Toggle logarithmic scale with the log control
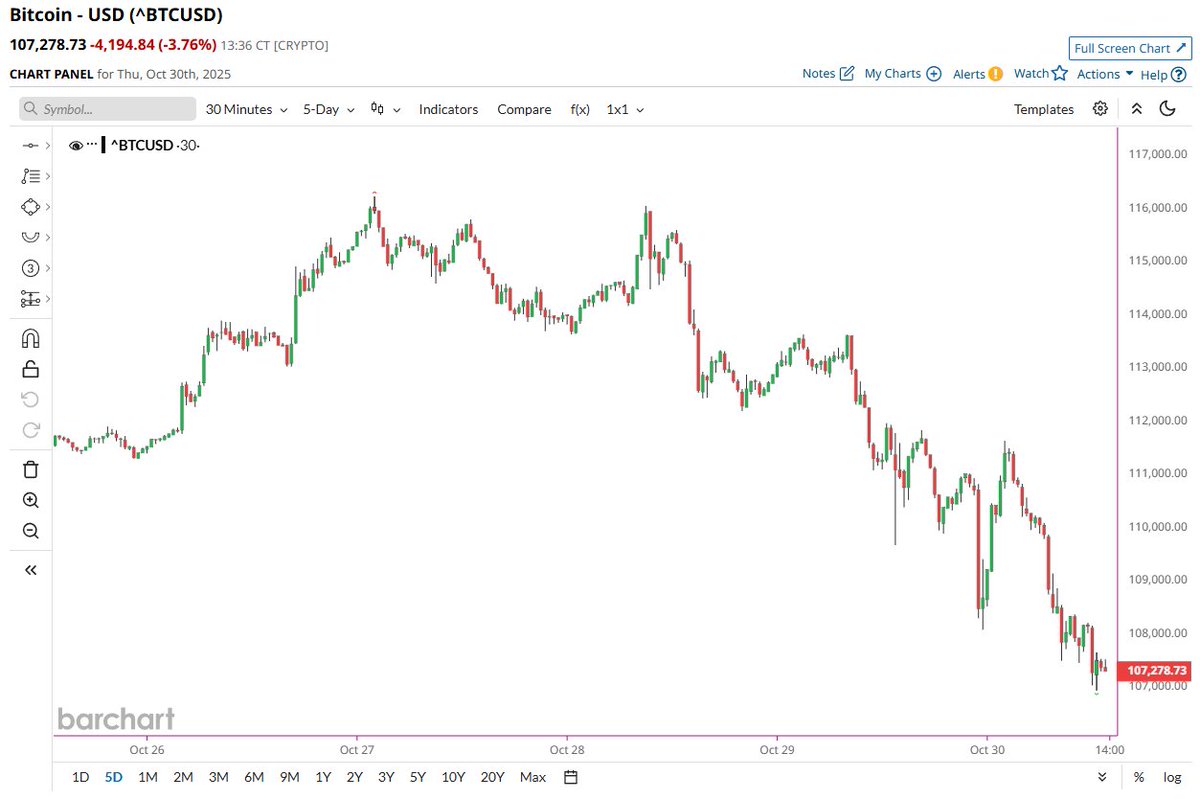Viewport: 1200px width, 799px height. point(1171,777)
